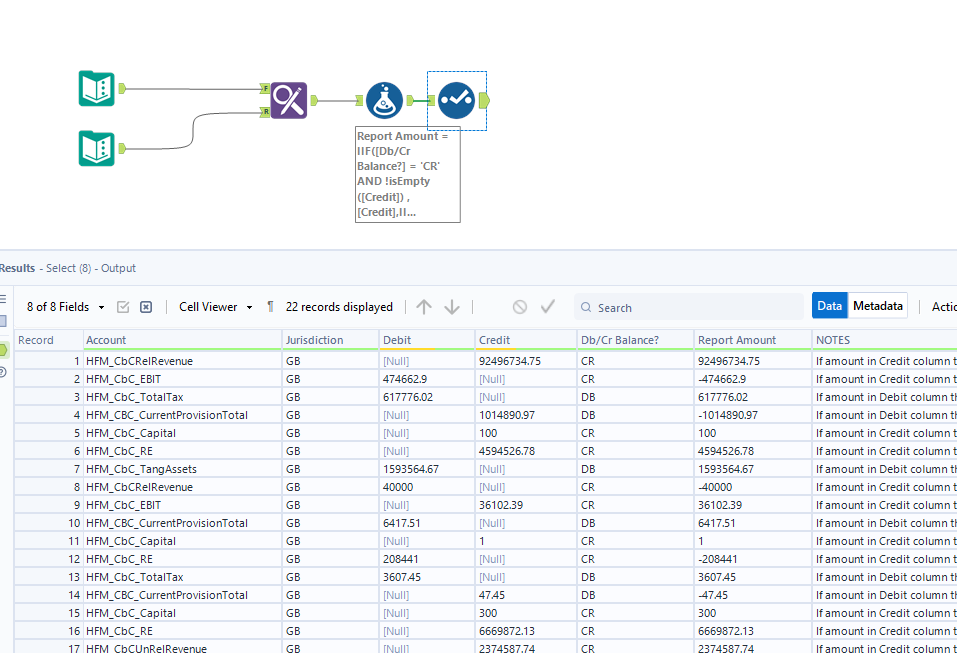Click the gray checkmark icon in the Results toolbar

tap(548, 307)
